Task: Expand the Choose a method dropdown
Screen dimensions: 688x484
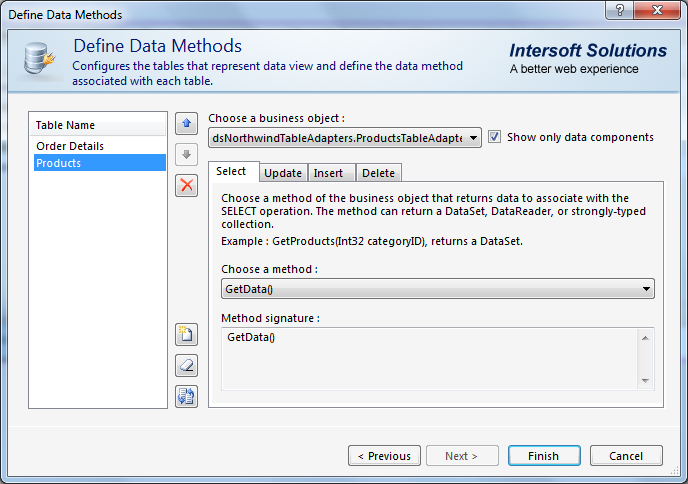Action: coord(645,289)
